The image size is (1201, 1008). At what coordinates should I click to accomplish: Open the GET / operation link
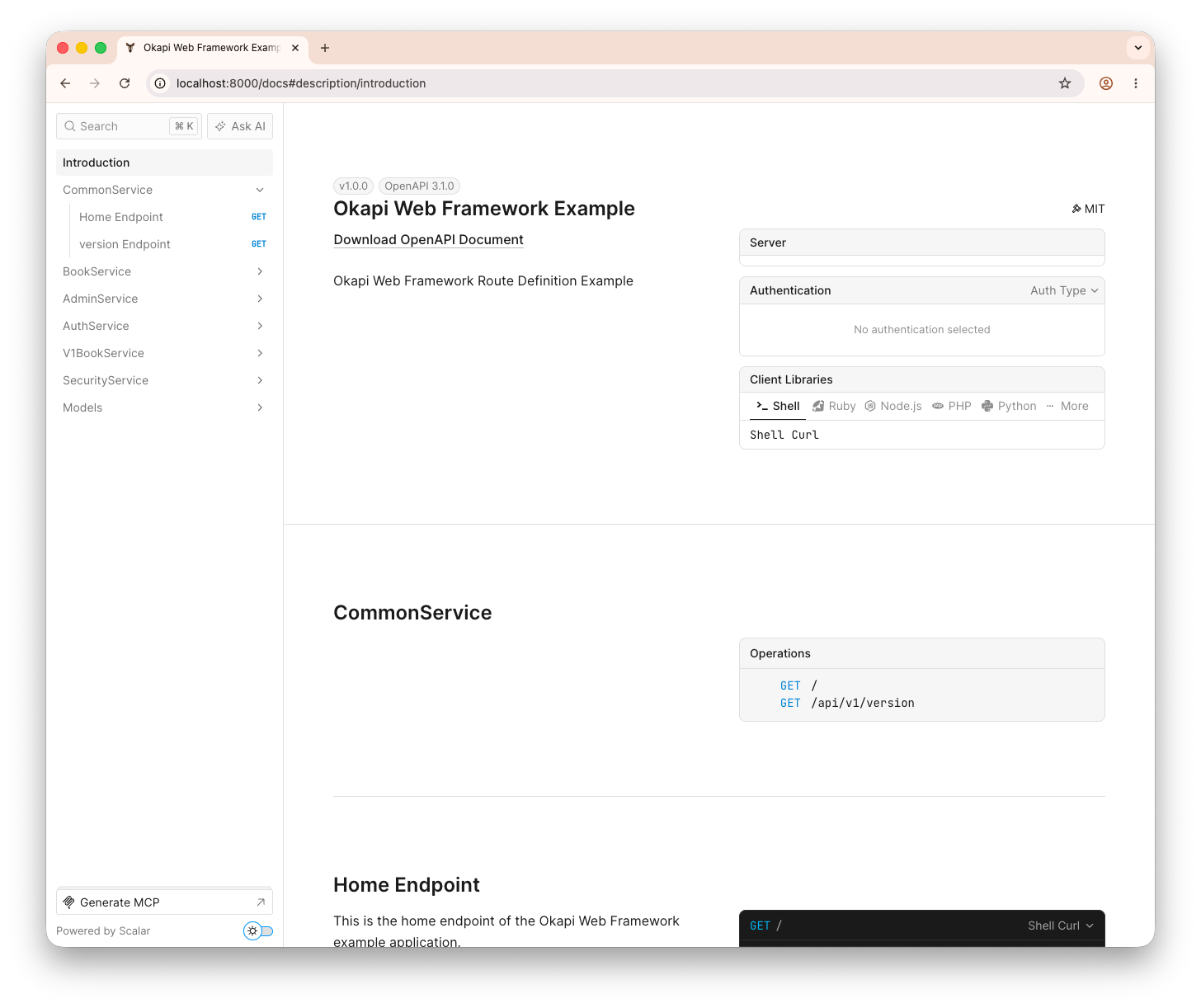798,685
